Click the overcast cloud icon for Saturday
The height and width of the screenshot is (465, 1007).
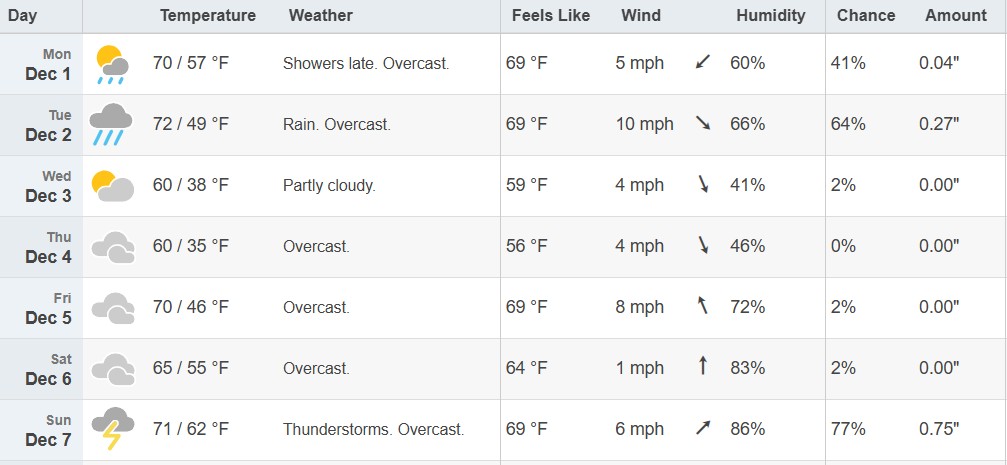(x=113, y=368)
